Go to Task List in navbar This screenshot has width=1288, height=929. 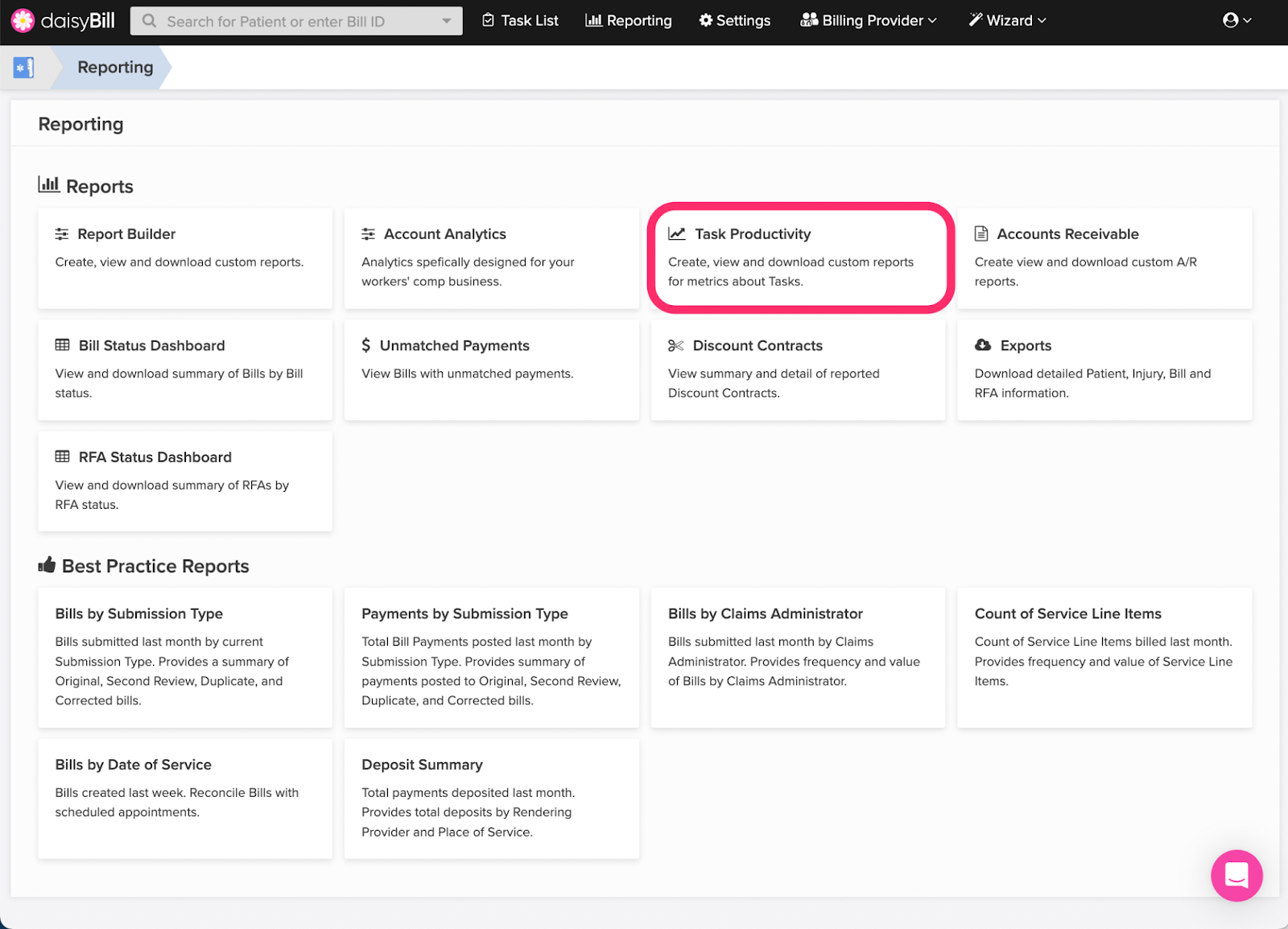(520, 21)
